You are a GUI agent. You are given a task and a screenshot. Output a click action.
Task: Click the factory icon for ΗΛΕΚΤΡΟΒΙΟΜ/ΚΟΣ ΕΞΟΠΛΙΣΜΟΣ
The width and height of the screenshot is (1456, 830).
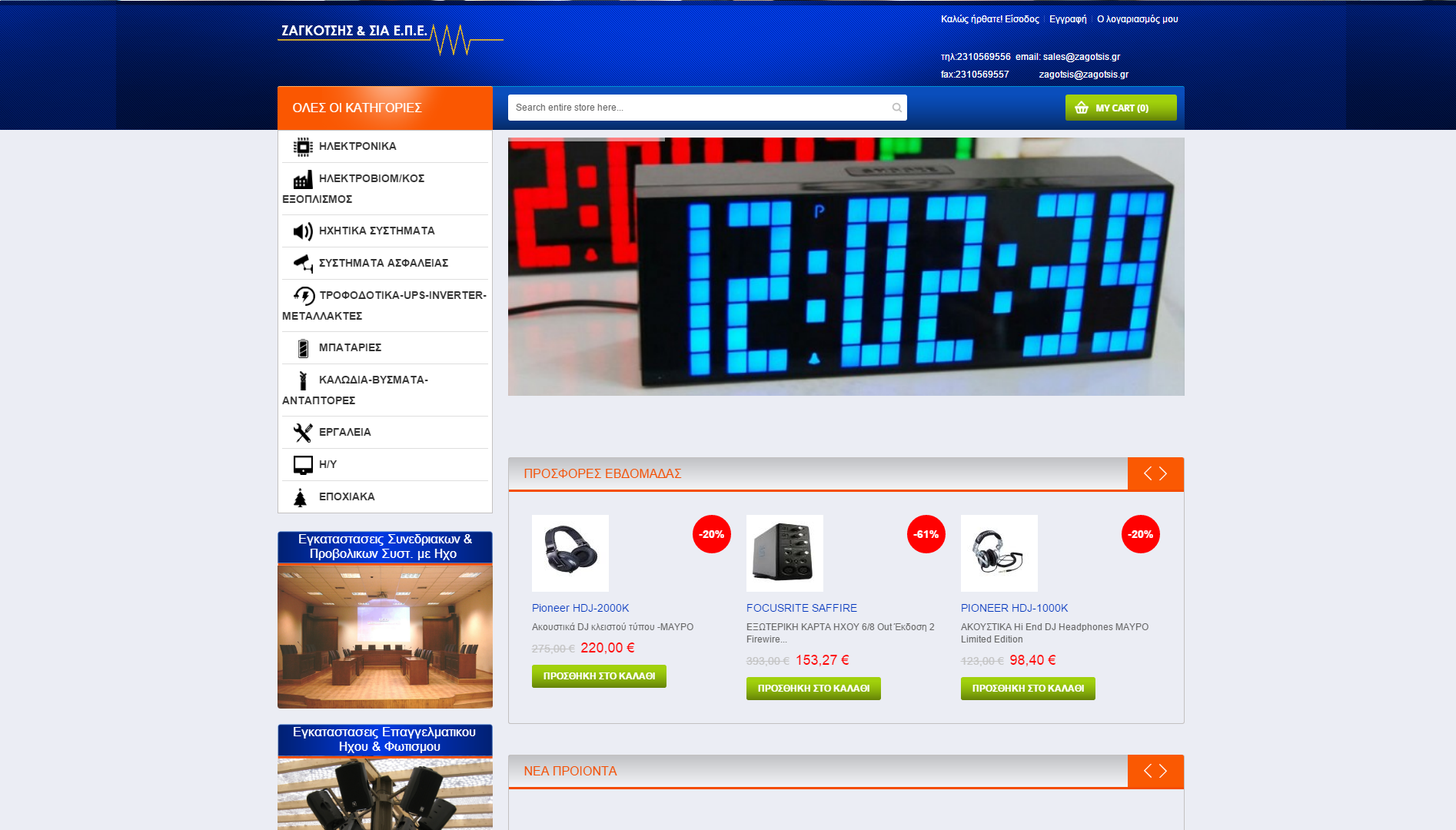tap(303, 180)
